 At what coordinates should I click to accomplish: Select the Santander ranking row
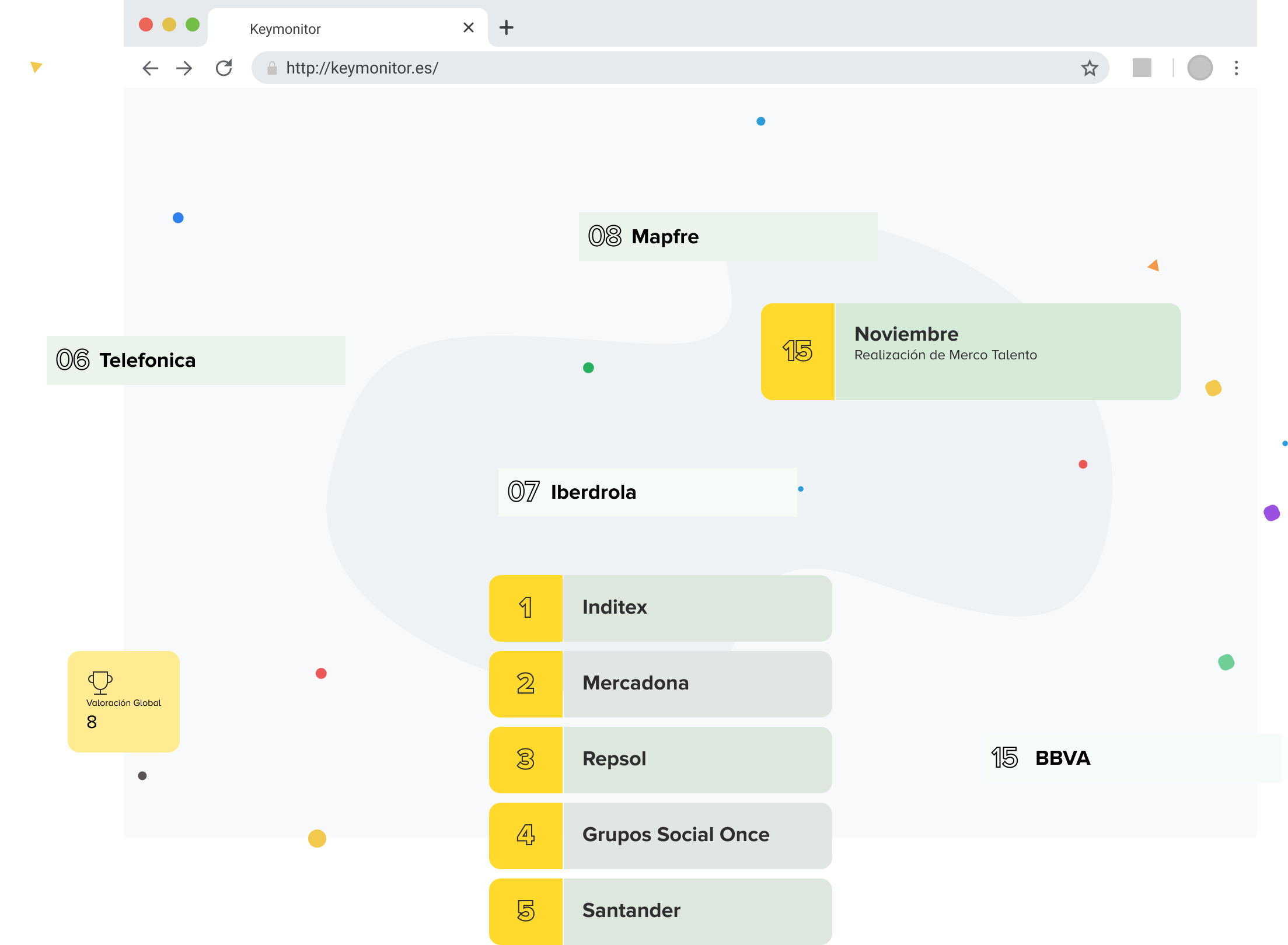point(661,911)
